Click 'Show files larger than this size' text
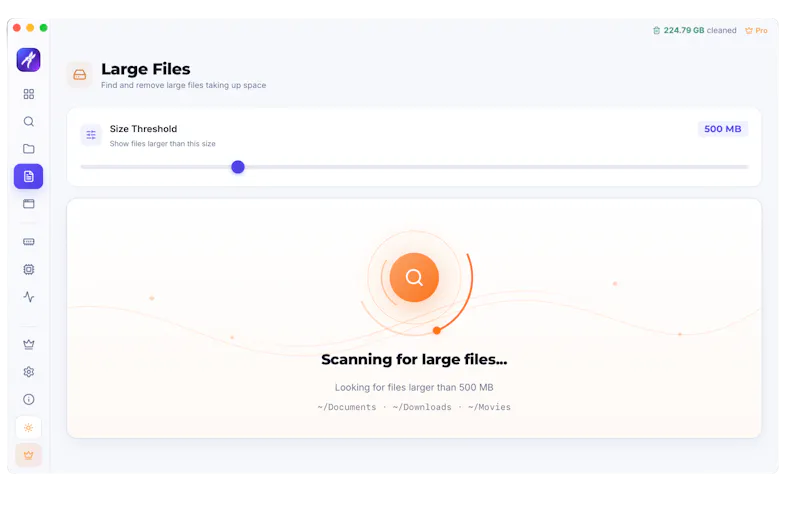Image resolution: width=800 pixels, height=506 pixels. pyautogui.click(x=163, y=144)
